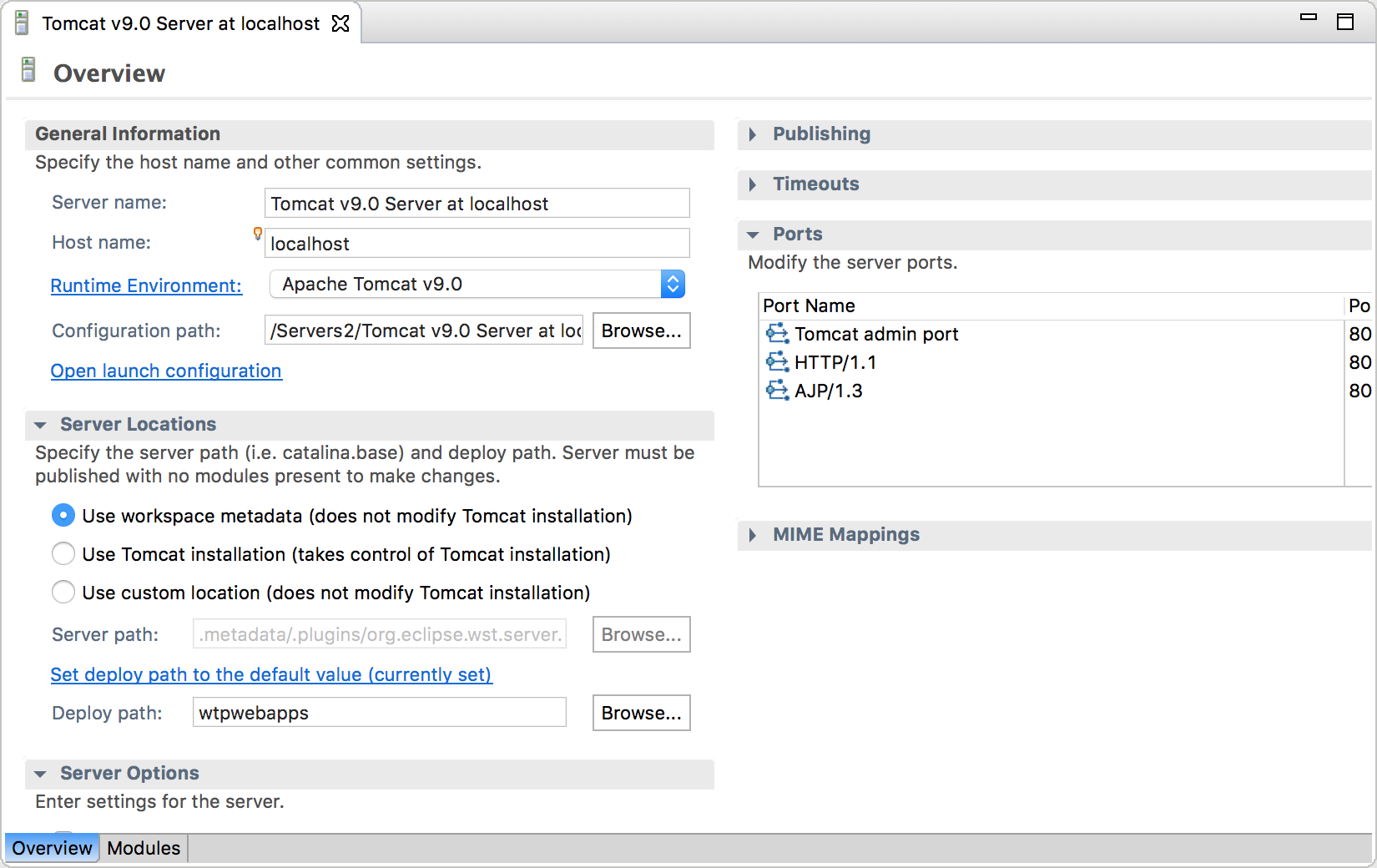
Task: Open the Runtime Environment link
Action: [x=146, y=285]
